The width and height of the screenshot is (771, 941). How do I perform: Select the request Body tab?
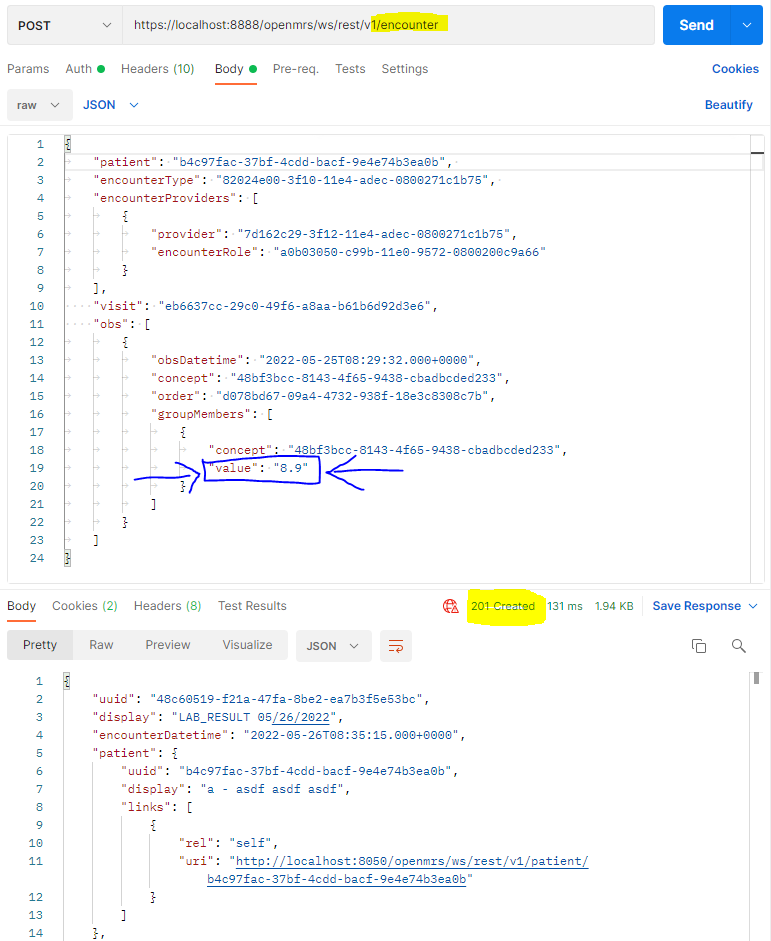(236, 69)
